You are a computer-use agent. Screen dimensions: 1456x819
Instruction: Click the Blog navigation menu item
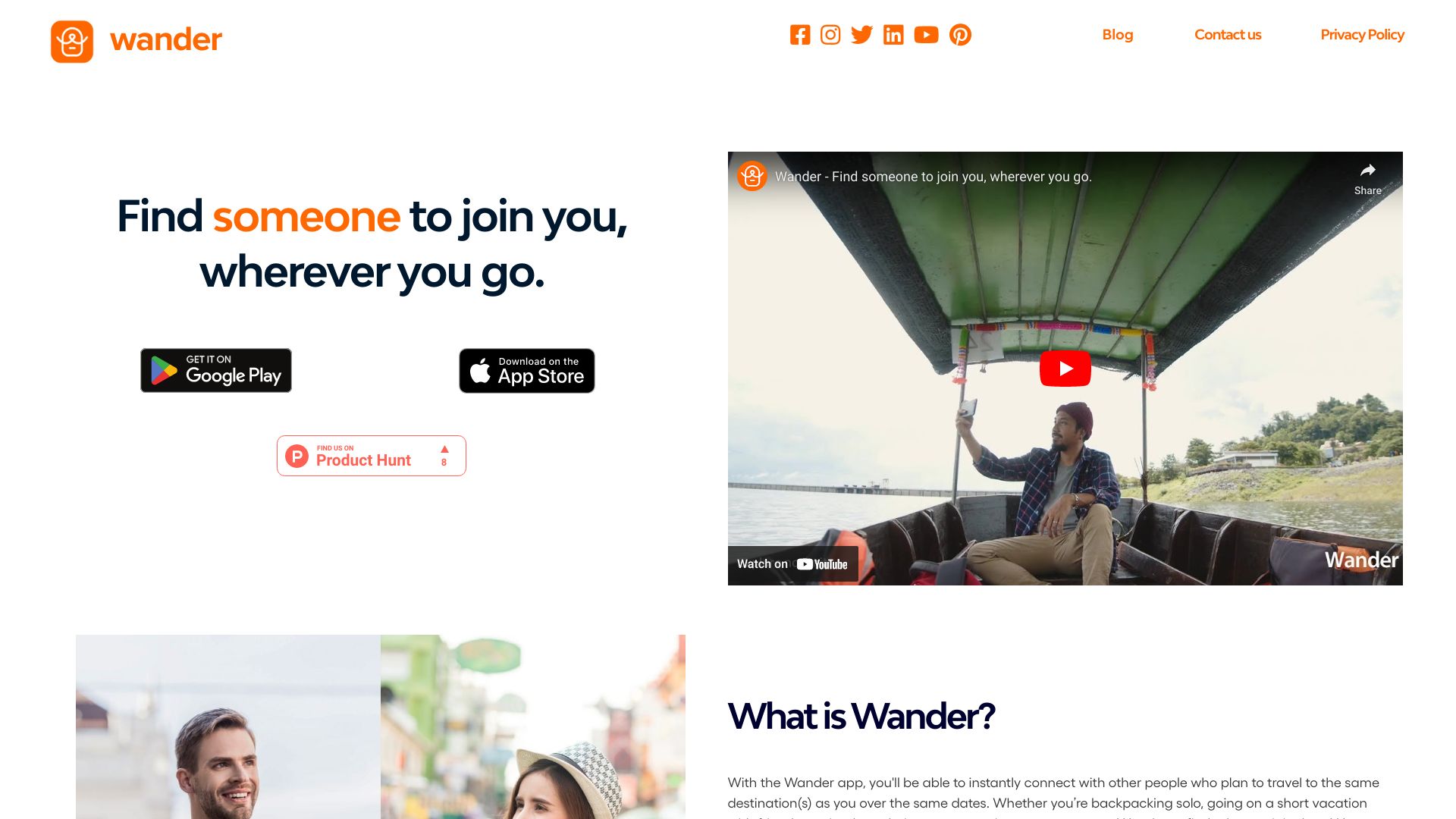pyautogui.click(x=1118, y=34)
